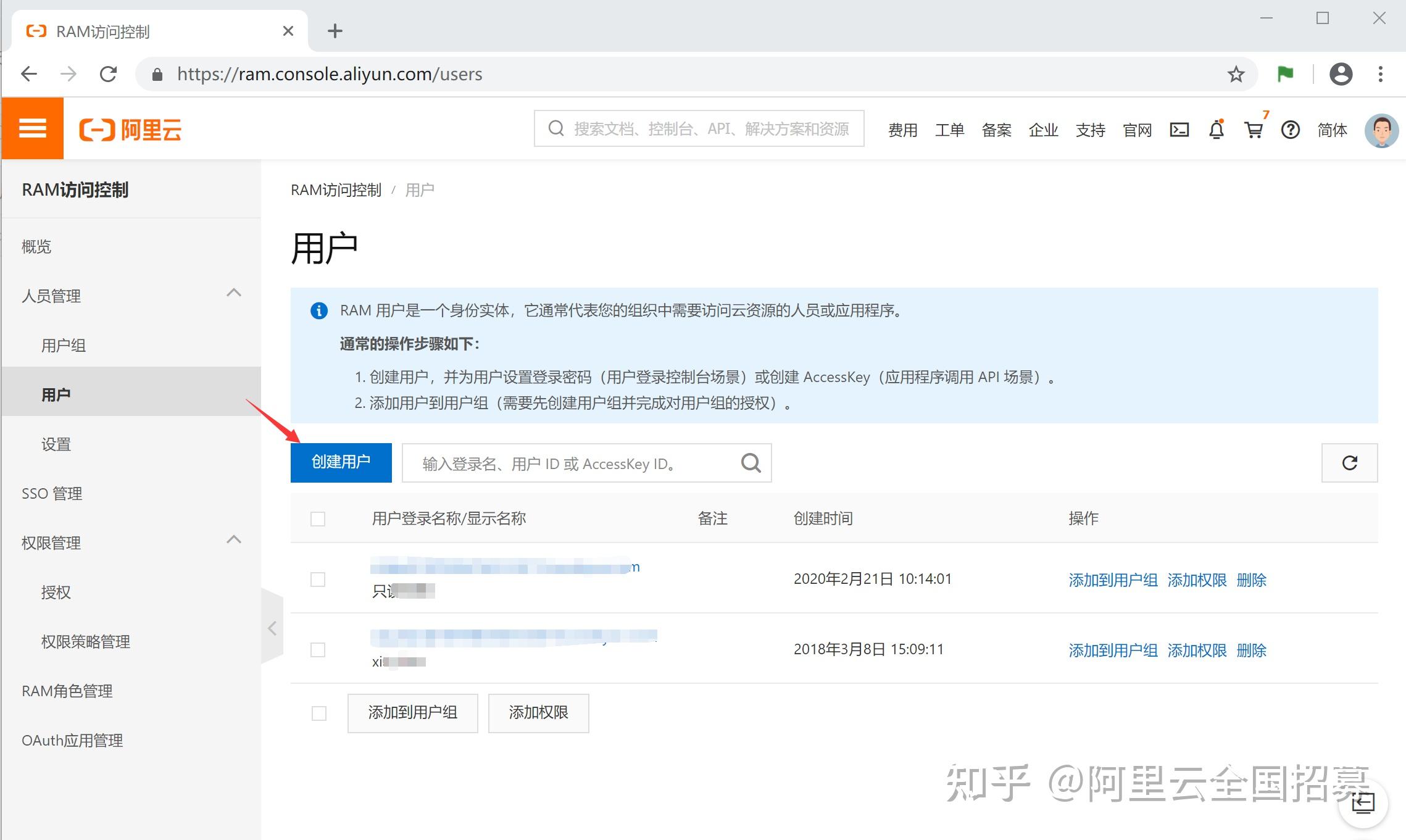Click 添加权限 for the 2018 user
The image size is (1406, 840).
(1197, 651)
